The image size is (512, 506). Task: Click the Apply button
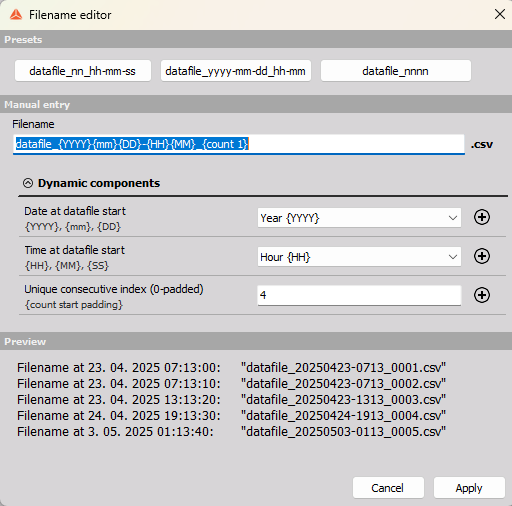click(469, 488)
